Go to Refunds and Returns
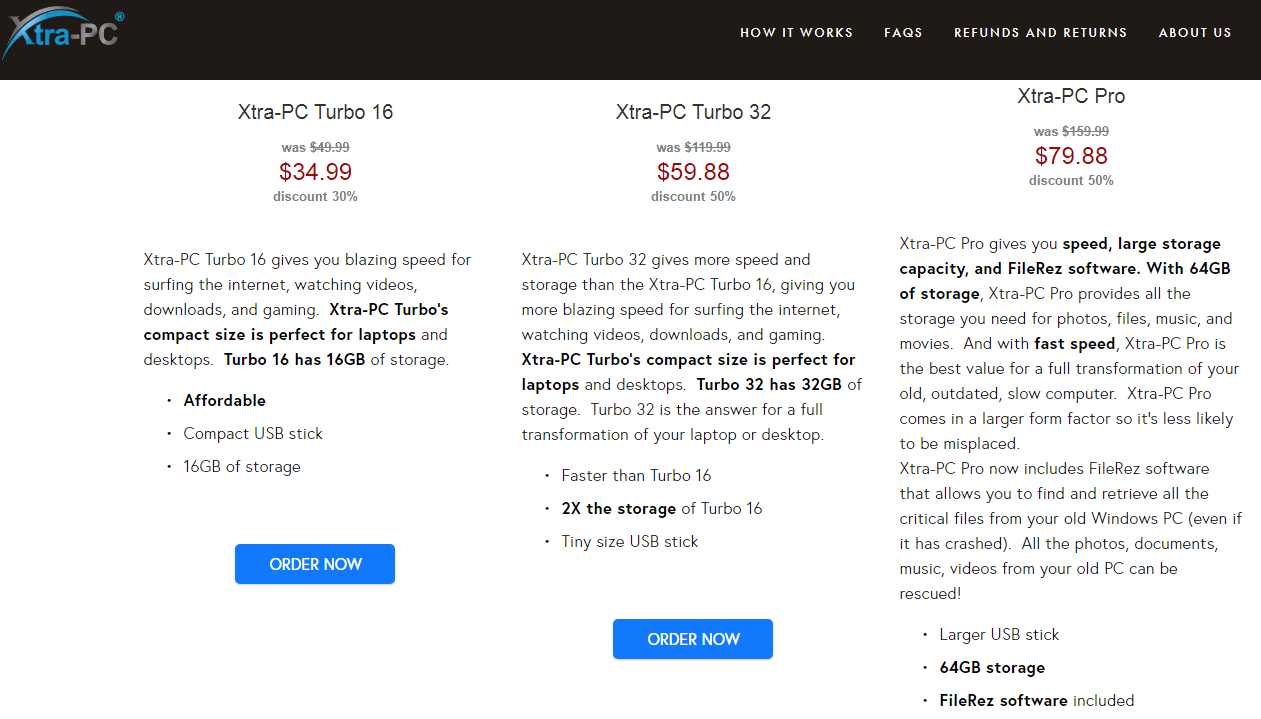This screenshot has width=1261, height=719. pyautogui.click(x=1040, y=33)
